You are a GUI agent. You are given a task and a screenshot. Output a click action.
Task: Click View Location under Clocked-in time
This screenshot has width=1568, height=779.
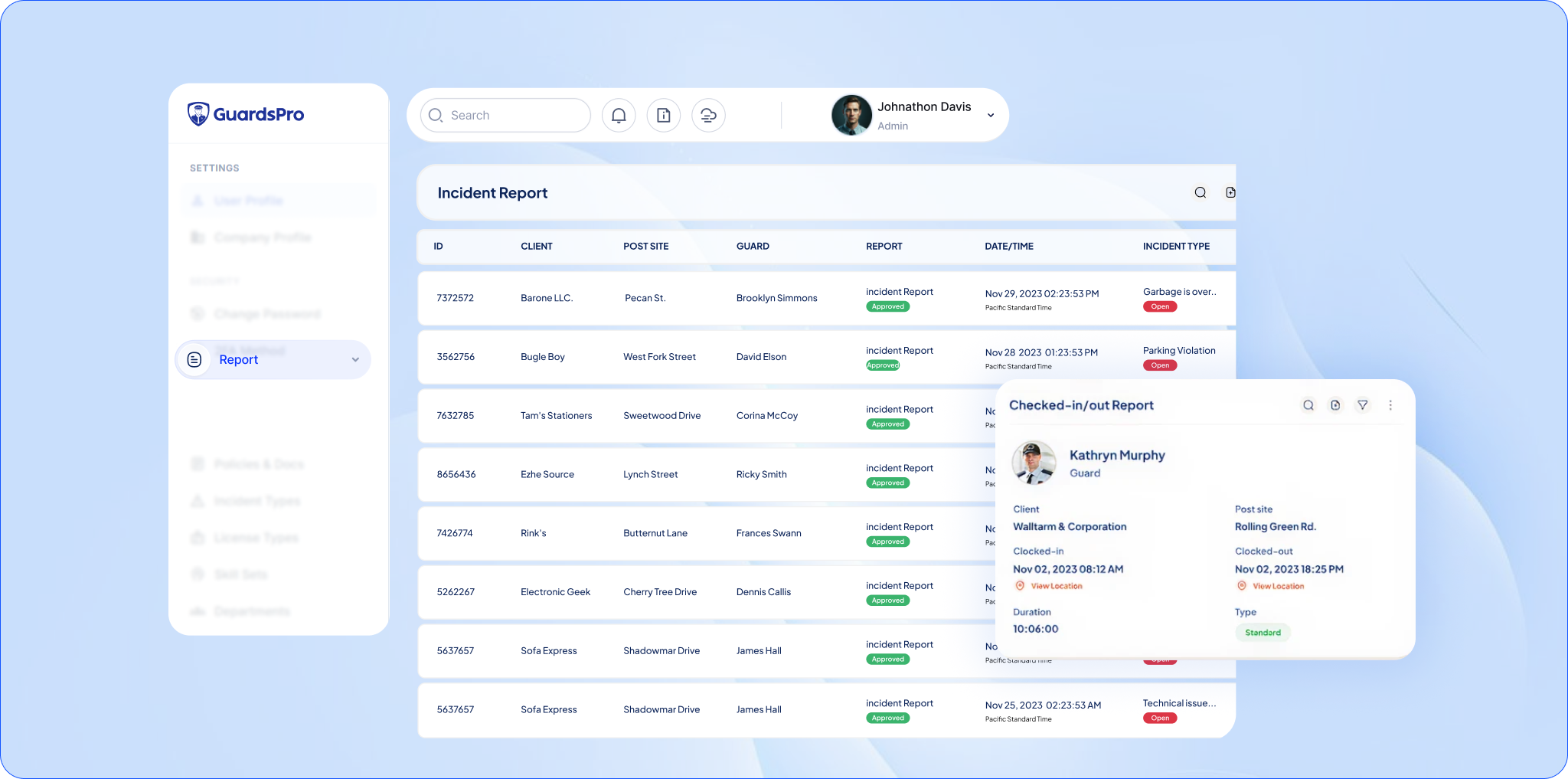pos(1056,586)
